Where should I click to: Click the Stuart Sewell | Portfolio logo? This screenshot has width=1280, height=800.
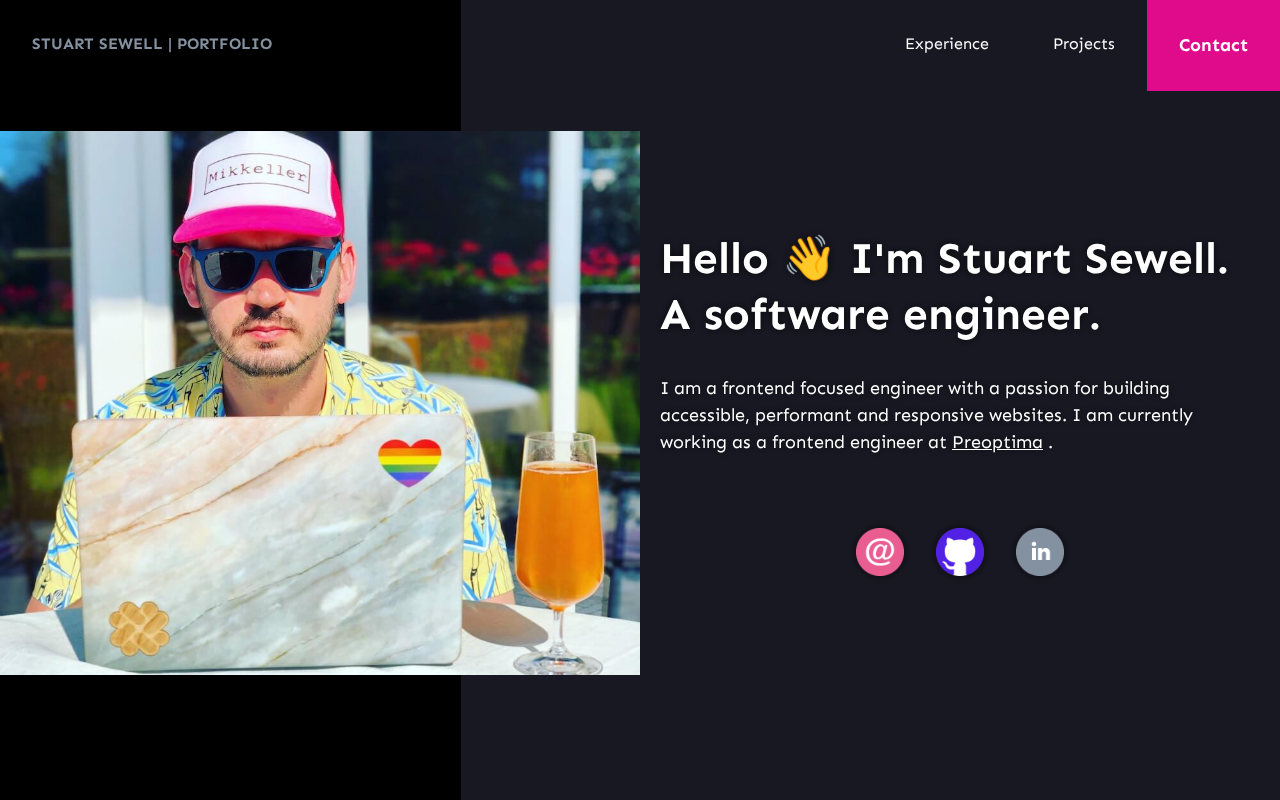pos(152,44)
